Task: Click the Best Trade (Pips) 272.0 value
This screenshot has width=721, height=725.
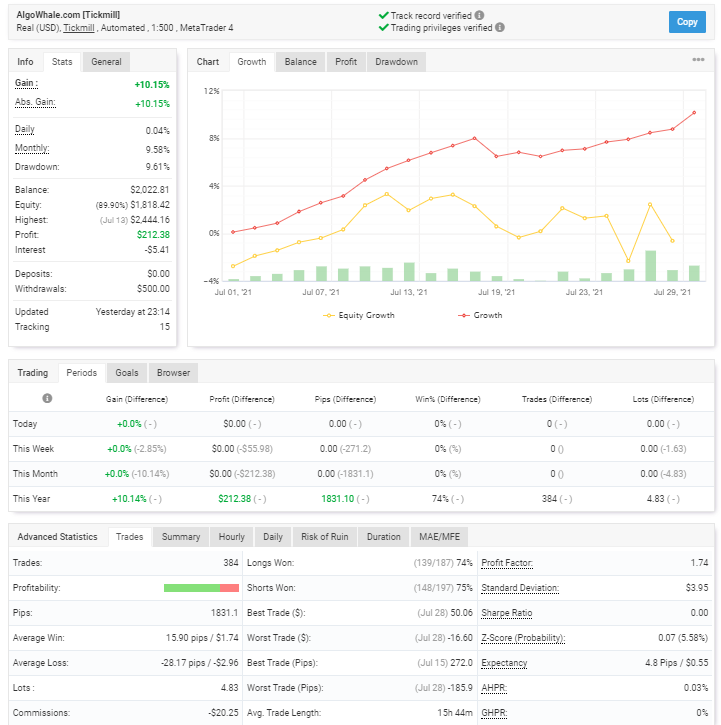Action: click(462, 663)
